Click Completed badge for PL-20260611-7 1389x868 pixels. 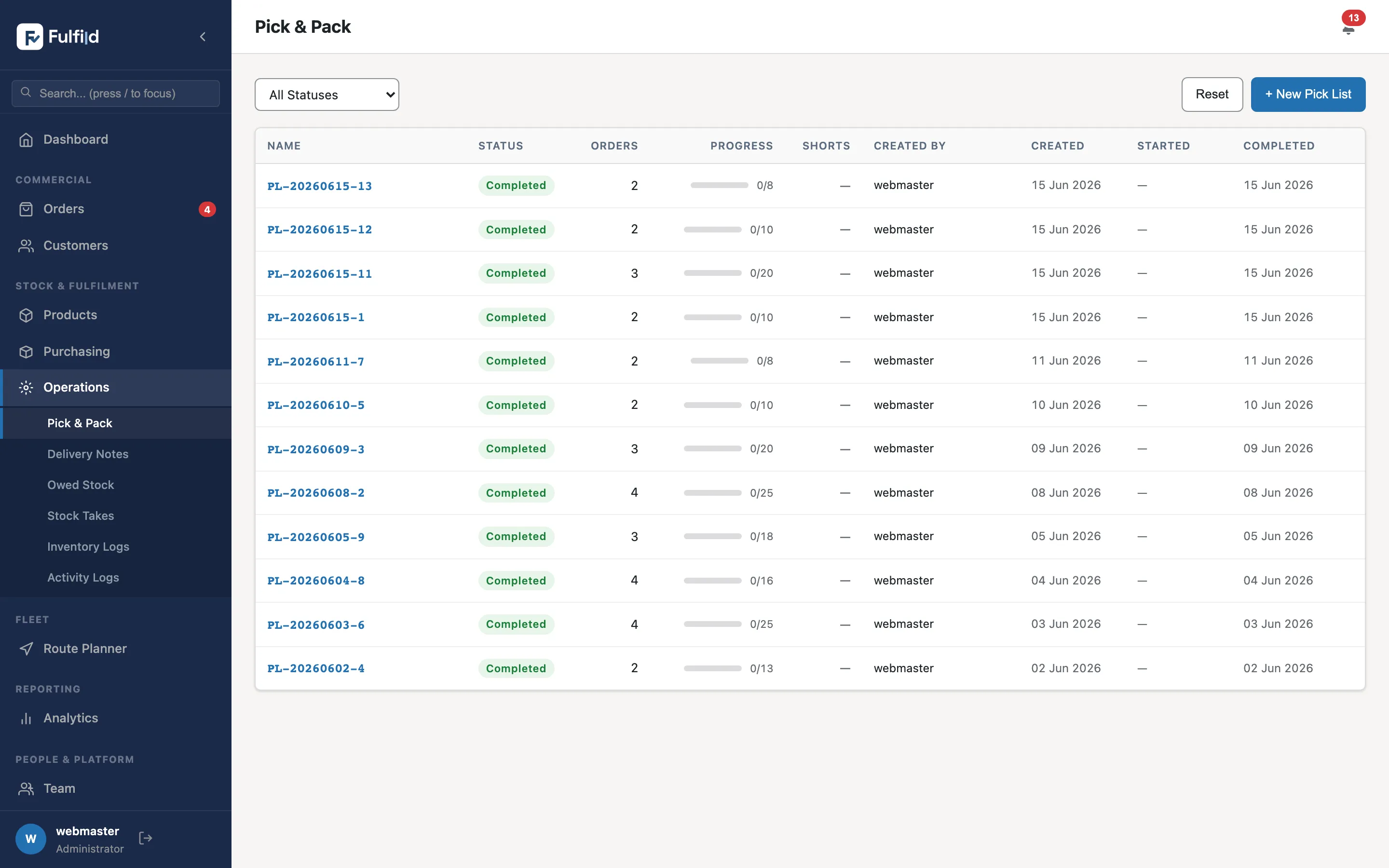(516, 361)
